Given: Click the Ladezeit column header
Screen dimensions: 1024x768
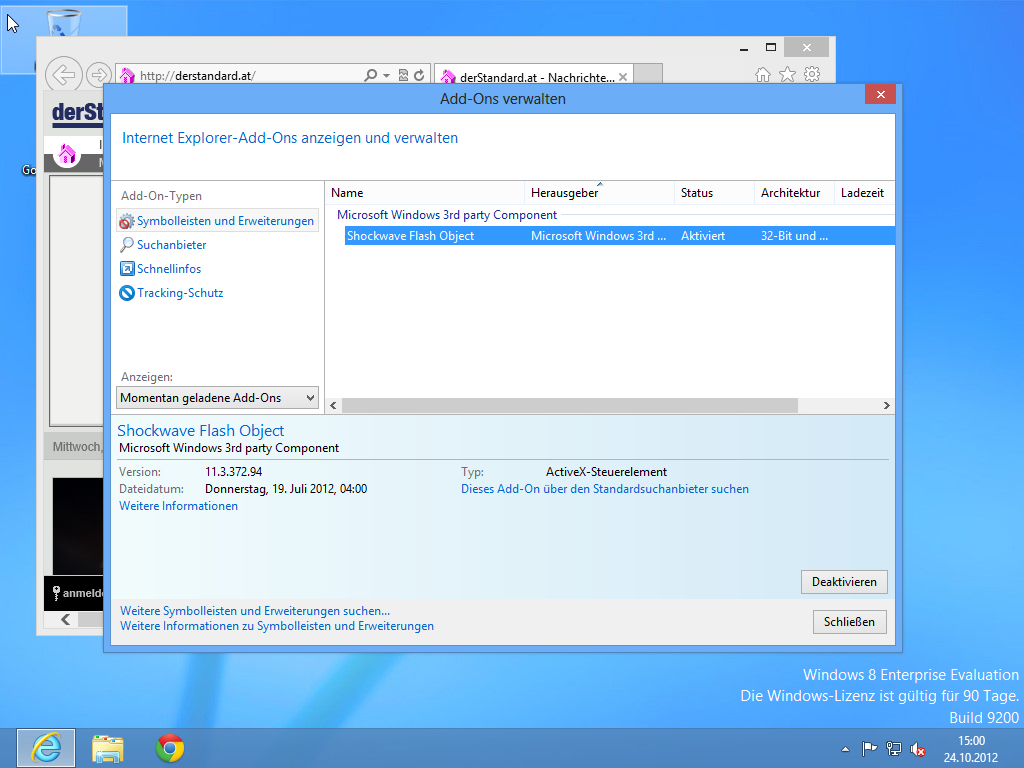Looking at the screenshot, I should tap(863, 193).
